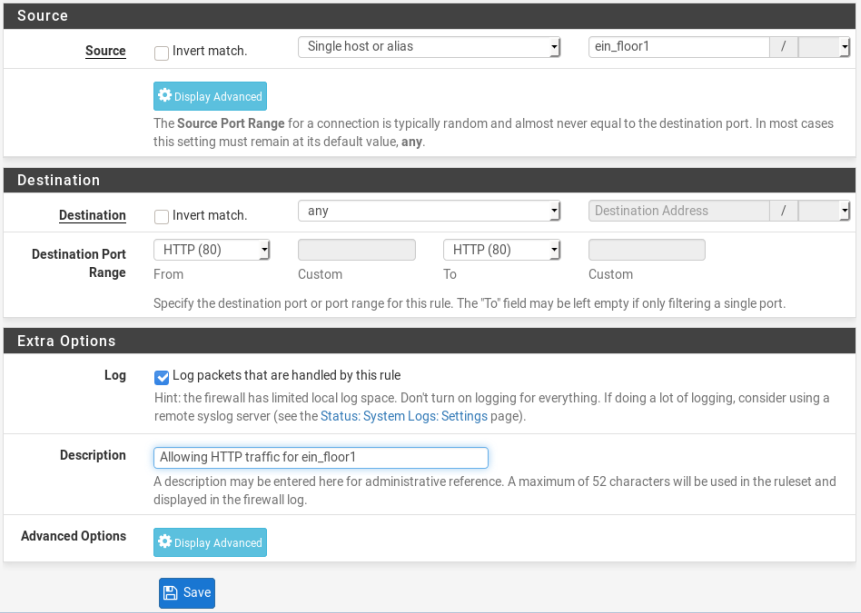Toggle Destination Invert match checkbox
861x613 pixels.
click(x=161, y=217)
